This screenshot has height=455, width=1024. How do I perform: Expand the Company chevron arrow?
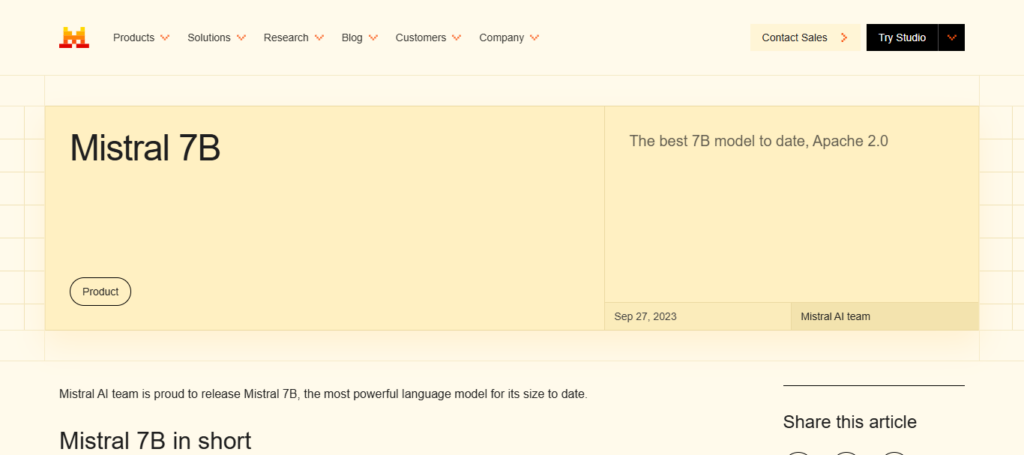click(534, 38)
